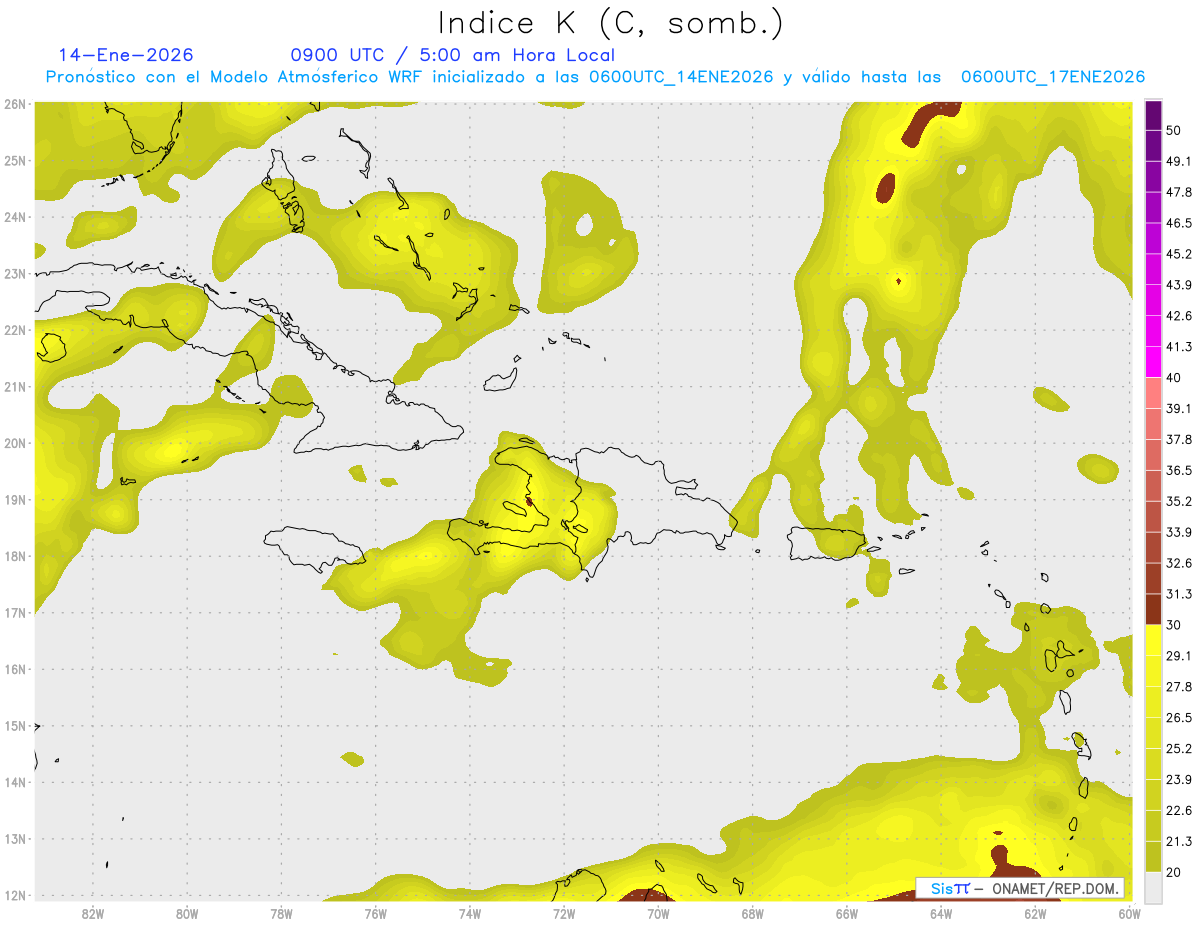Click the longitude label "78W"
This screenshot has height=927, width=1200.
pos(281,913)
